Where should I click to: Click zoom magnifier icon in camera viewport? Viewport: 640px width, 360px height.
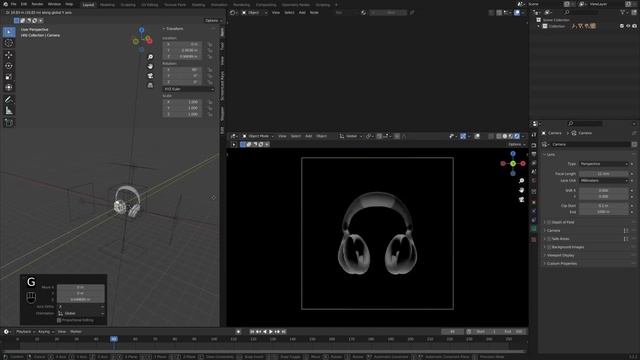coord(522,180)
